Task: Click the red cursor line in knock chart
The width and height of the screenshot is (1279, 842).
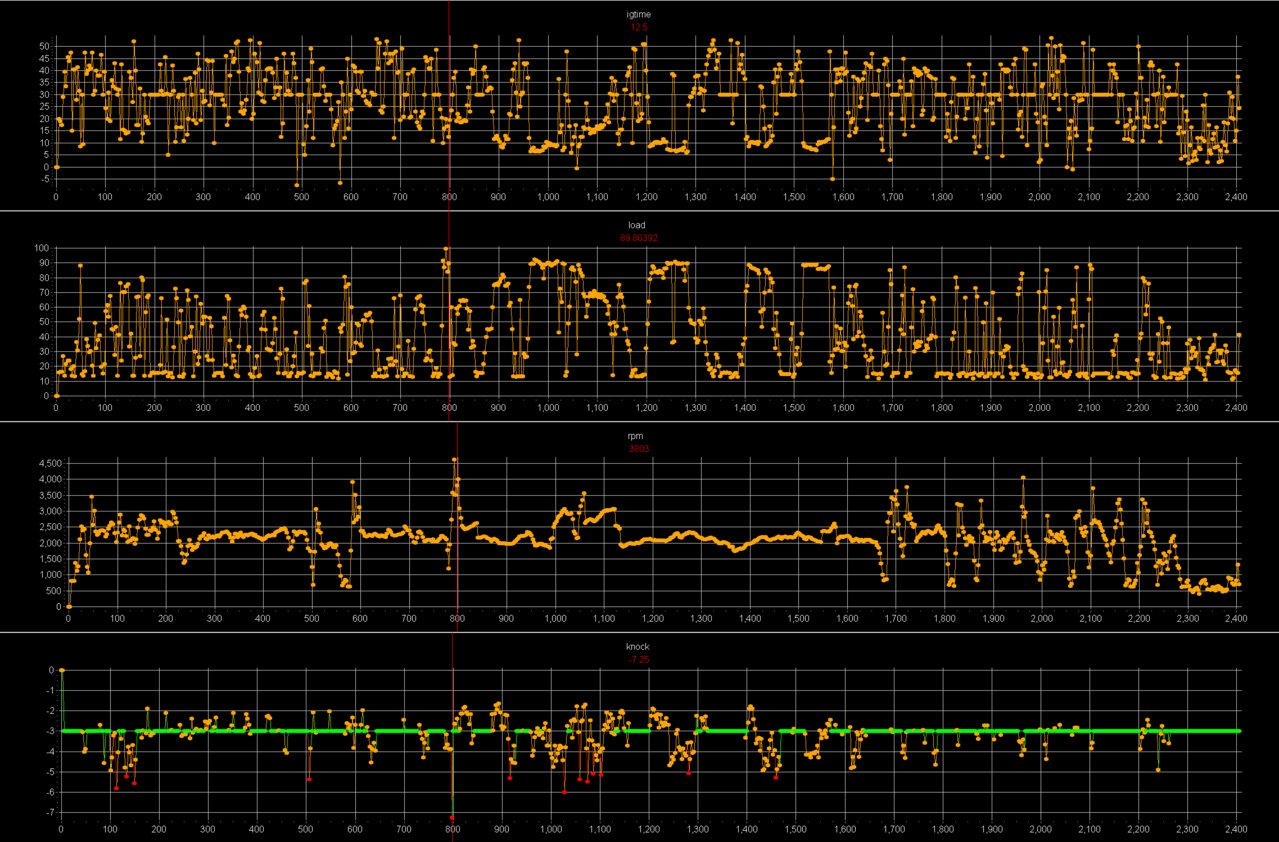Action: pos(453,735)
